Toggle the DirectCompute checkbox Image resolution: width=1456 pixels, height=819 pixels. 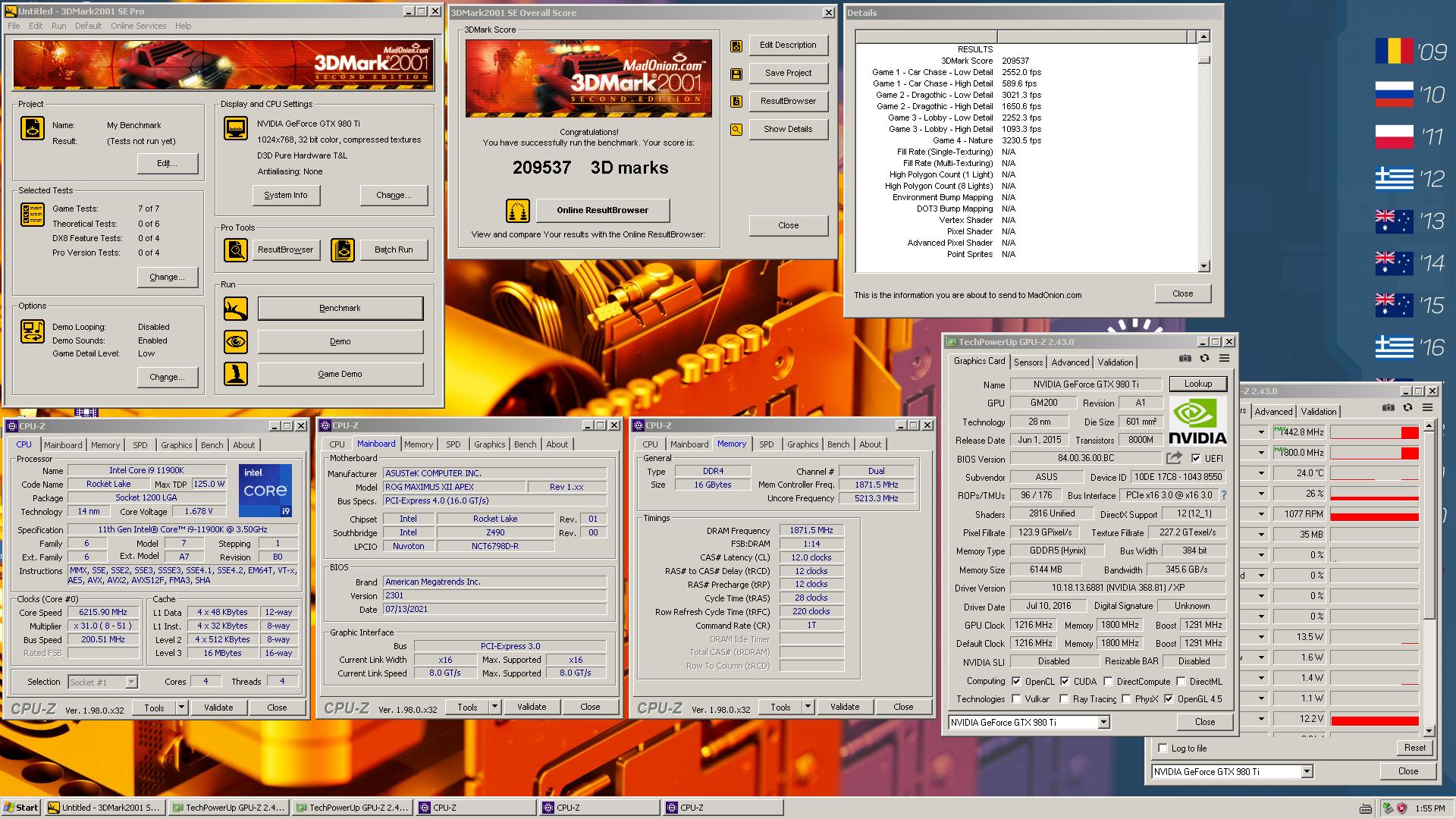1108,681
